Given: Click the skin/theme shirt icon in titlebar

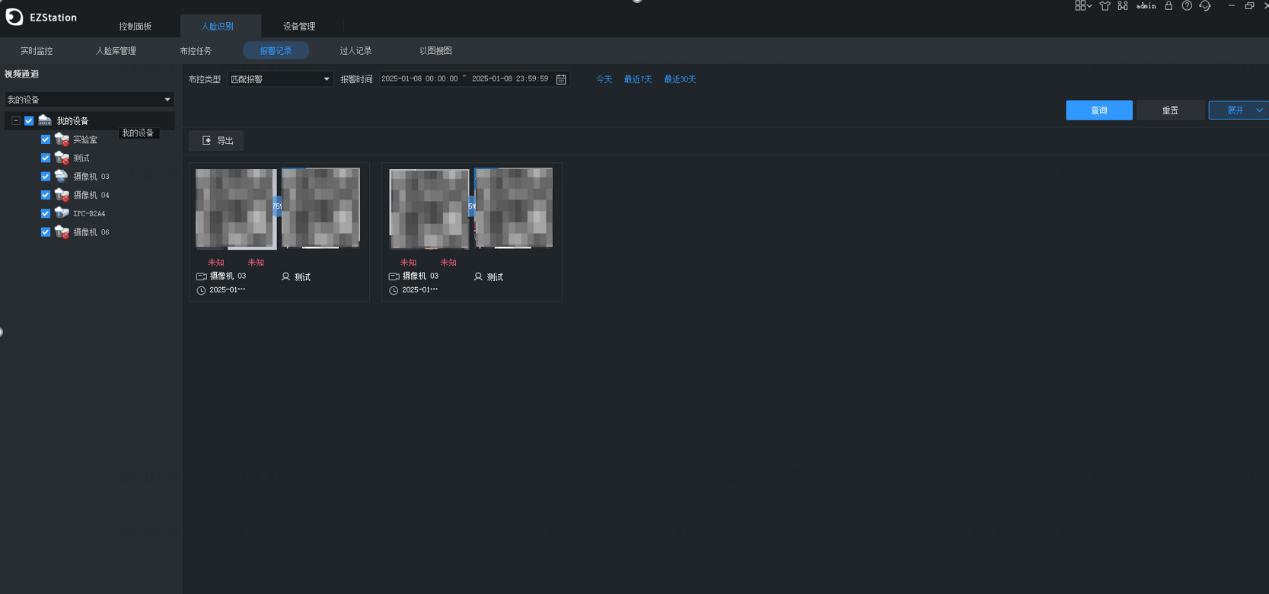Looking at the screenshot, I should point(1104,6).
